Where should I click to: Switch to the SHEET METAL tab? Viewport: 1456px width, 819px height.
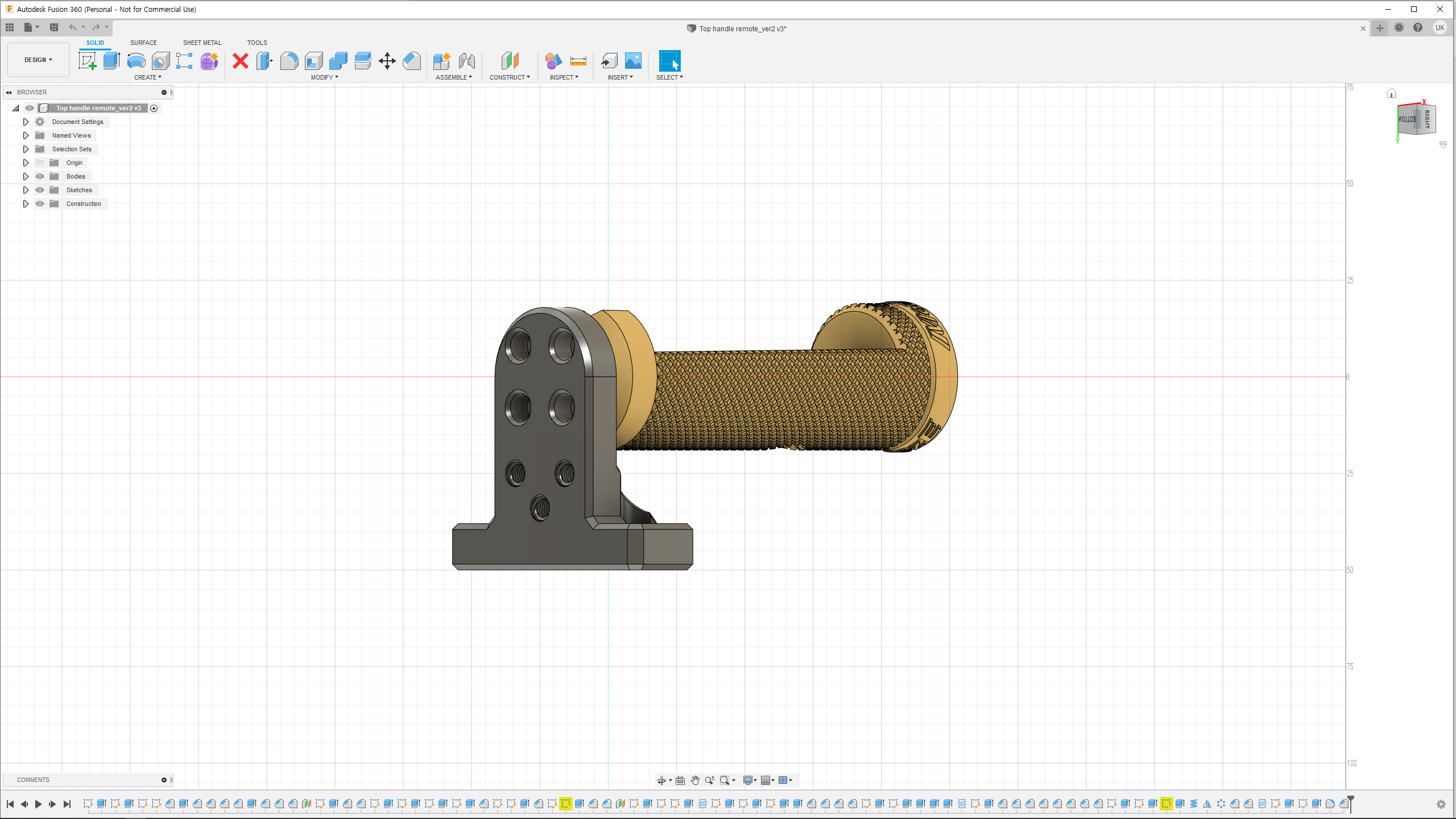pos(202,43)
